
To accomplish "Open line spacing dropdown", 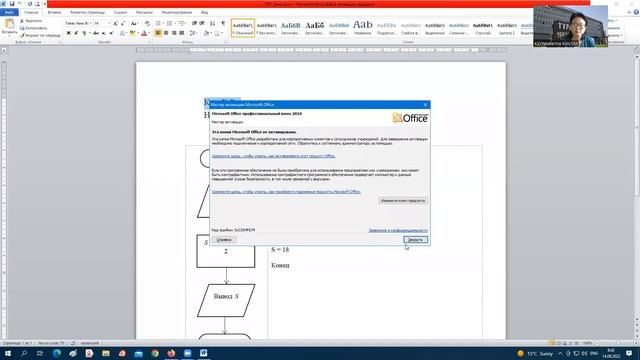I will point(193,33).
